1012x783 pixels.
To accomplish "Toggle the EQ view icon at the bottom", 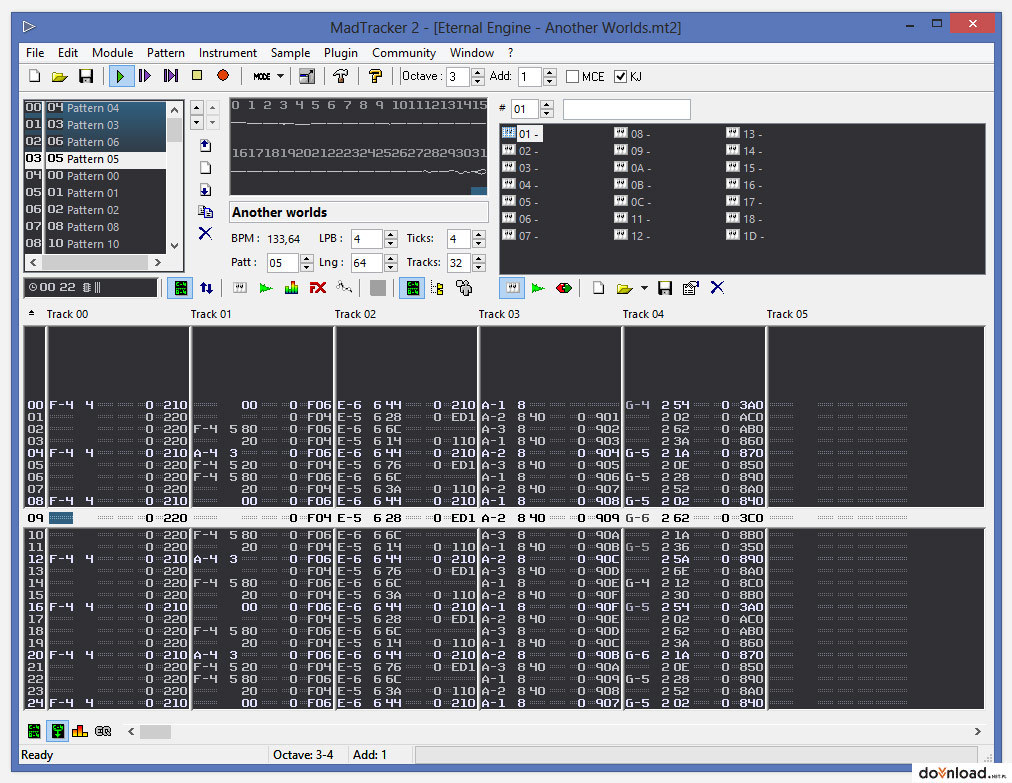I will coord(103,731).
